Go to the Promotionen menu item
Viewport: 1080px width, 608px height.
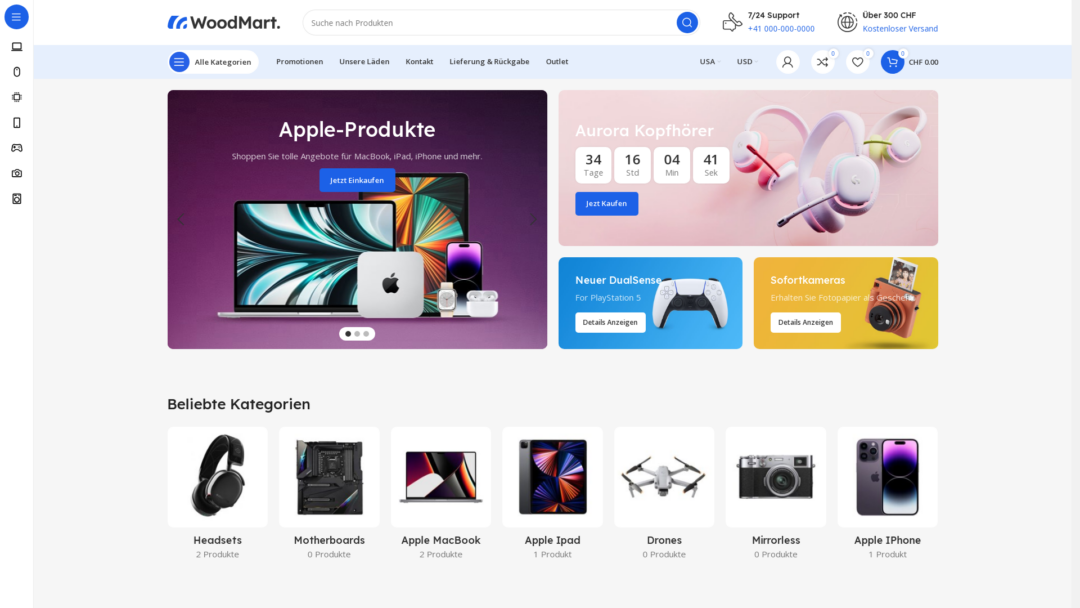click(x=300, y=62)
